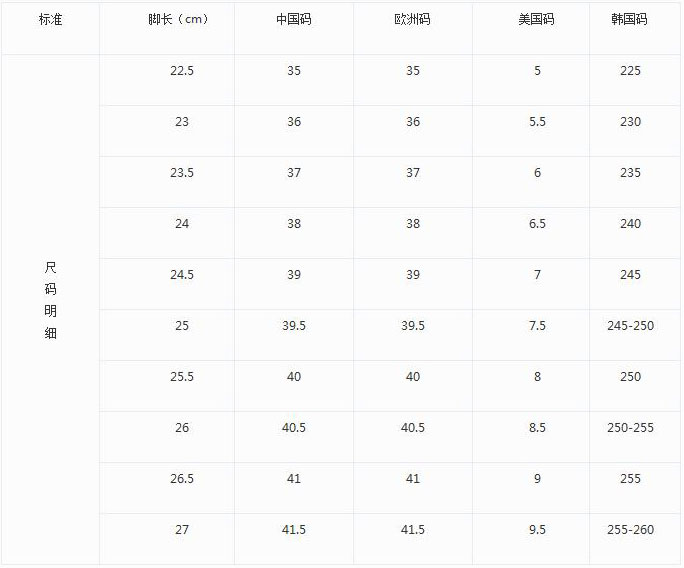Image resolution: width=684 pixels, height=568 pixels.
Task: Select Korean size 240 cell
Action: (x=630, y=224)
